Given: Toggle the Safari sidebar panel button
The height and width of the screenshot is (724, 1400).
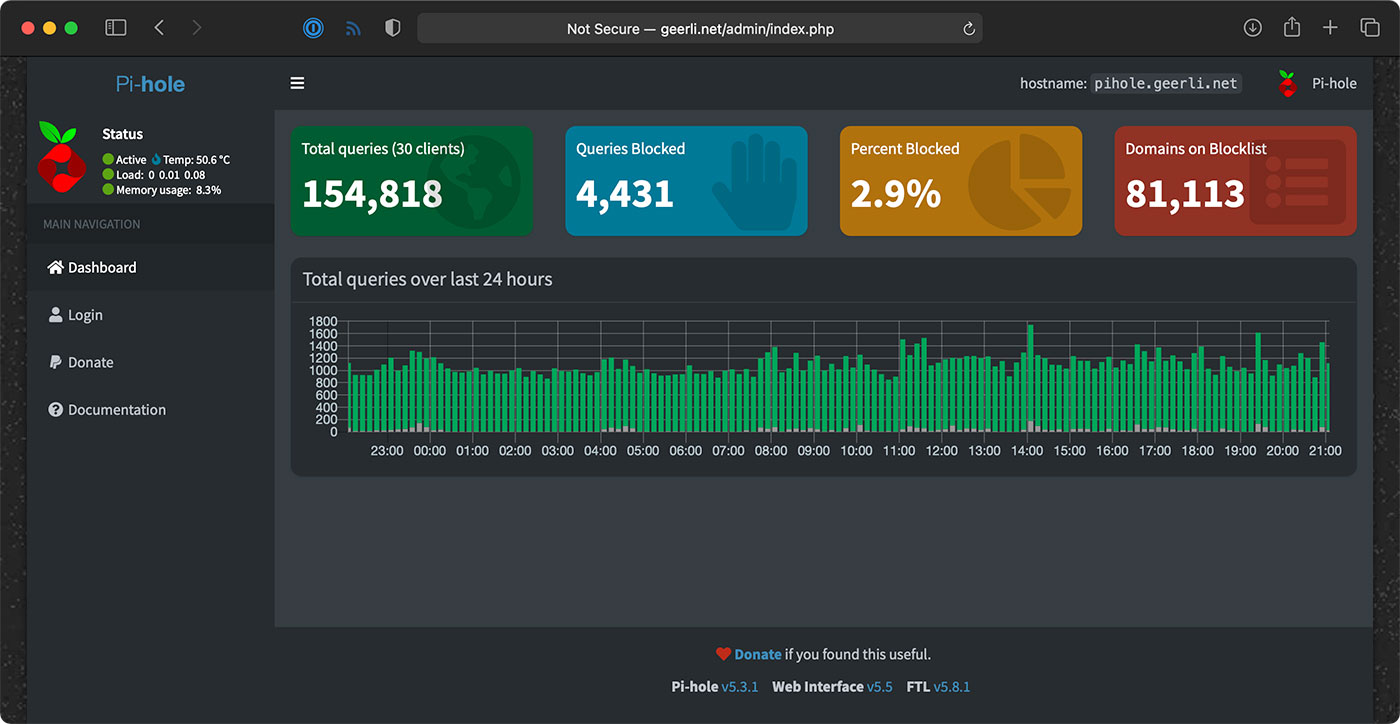Looking at the screenshot, I should pyautogui.click(x=116, y=28).
